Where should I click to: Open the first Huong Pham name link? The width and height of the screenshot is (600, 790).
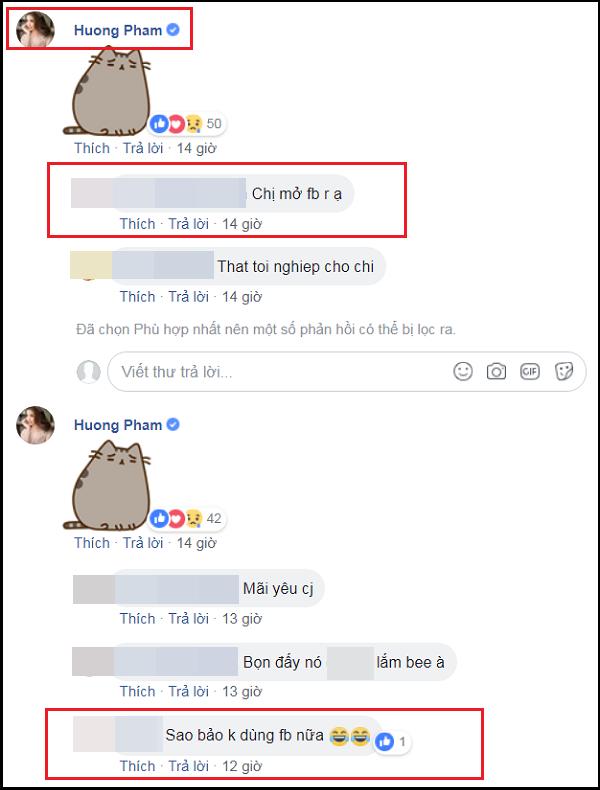[118, 30]
